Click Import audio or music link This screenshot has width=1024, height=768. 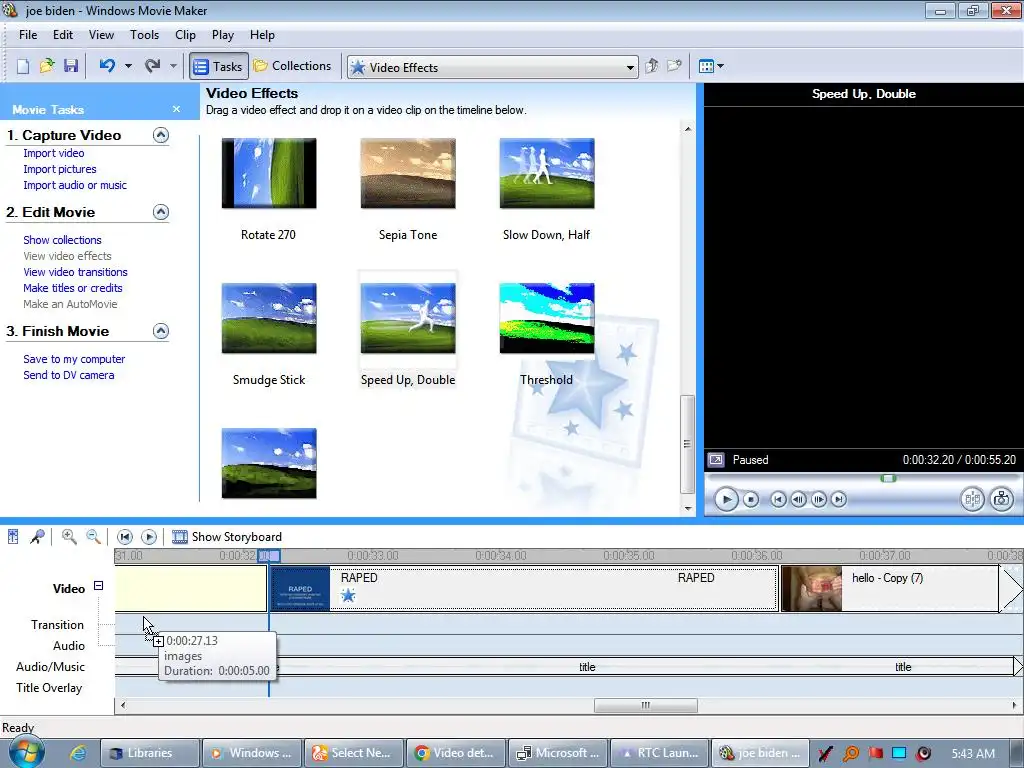pyautogui.click(x=75, y=185)
